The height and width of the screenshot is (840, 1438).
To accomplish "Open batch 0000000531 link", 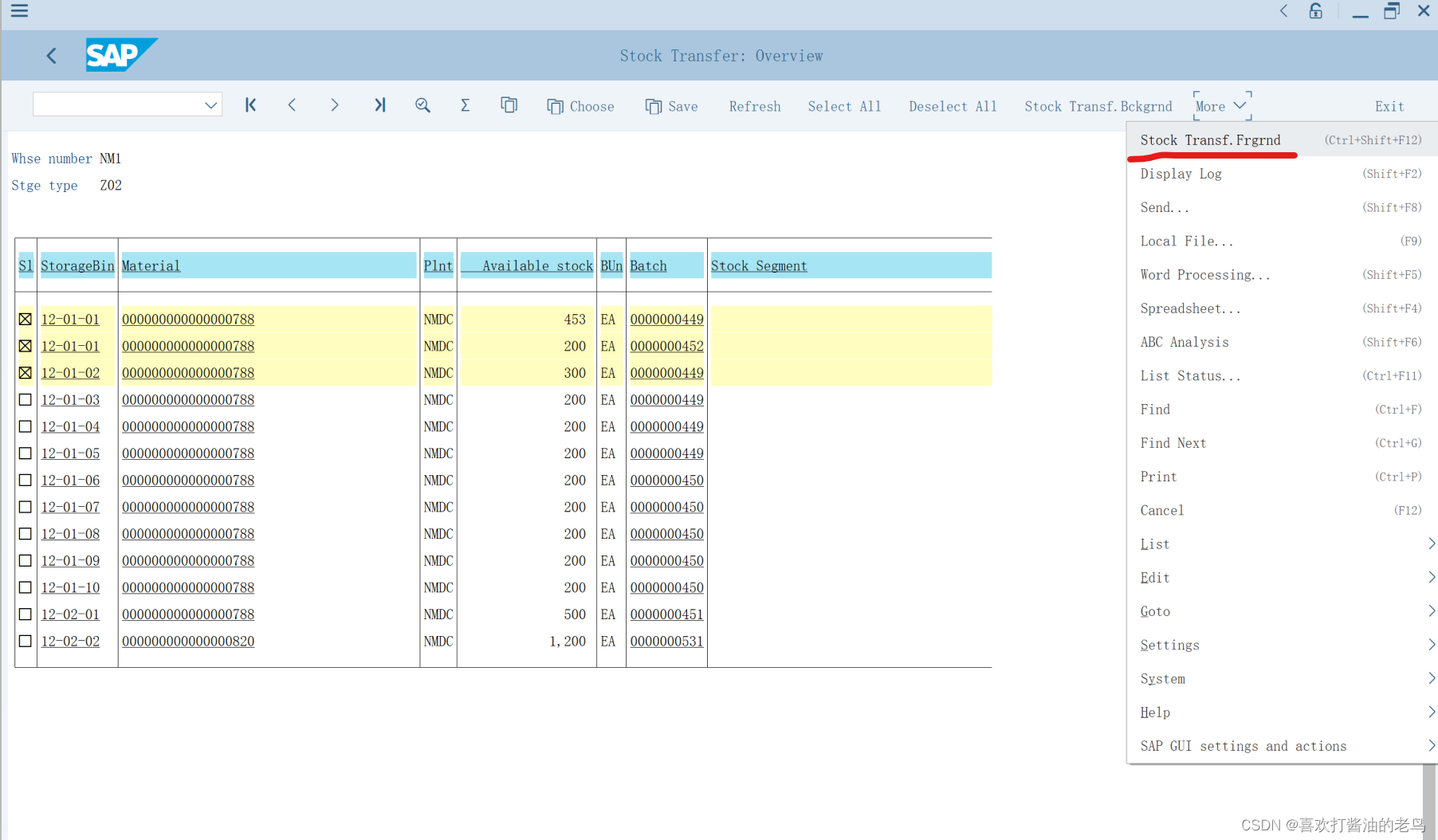I will pyautogui.click(x=666, y=641).
